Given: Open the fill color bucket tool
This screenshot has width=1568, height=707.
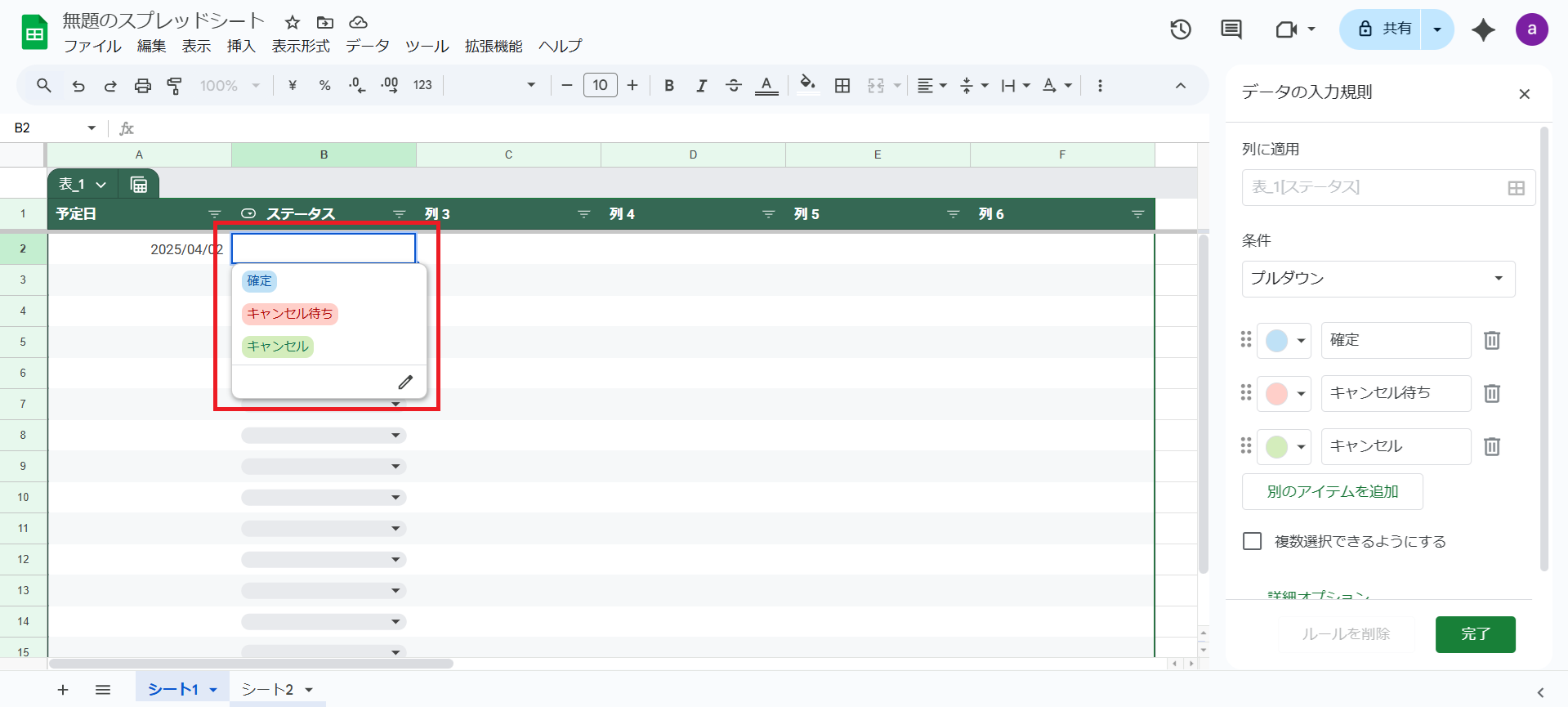Looking at the screenshot, I should [x=807, y=85].
